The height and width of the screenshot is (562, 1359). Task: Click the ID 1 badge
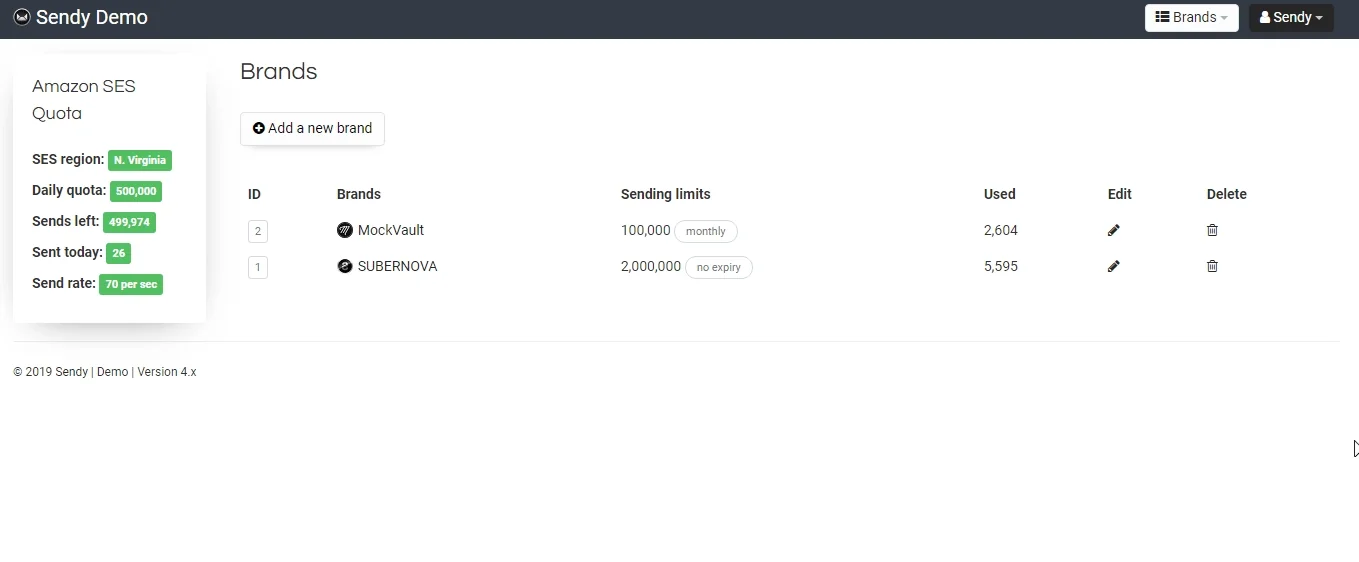pyautogui.click(x=258, y=267)
